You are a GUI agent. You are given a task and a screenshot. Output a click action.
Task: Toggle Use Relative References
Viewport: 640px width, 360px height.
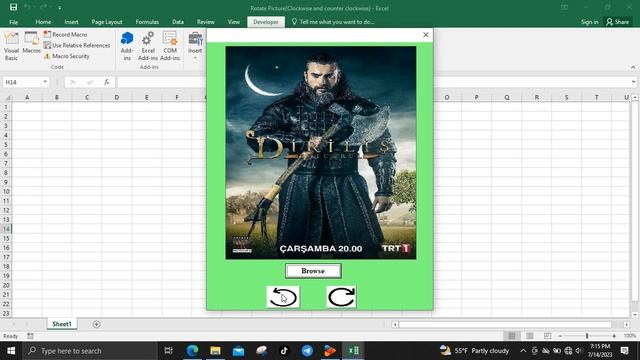[x=77, y=45]
